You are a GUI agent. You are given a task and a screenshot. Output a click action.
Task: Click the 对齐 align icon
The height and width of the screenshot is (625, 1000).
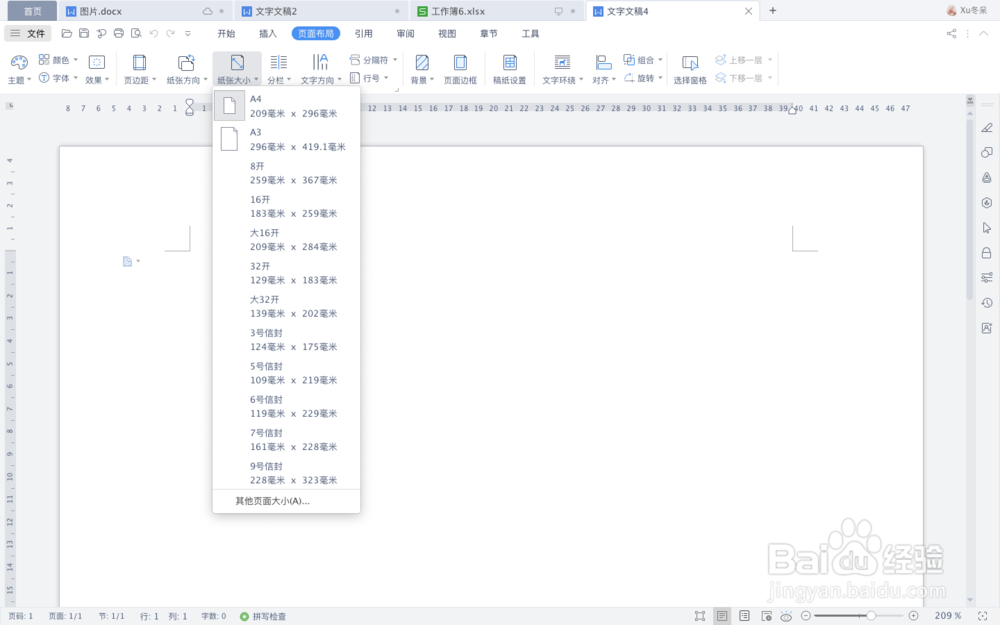(603, 62)
